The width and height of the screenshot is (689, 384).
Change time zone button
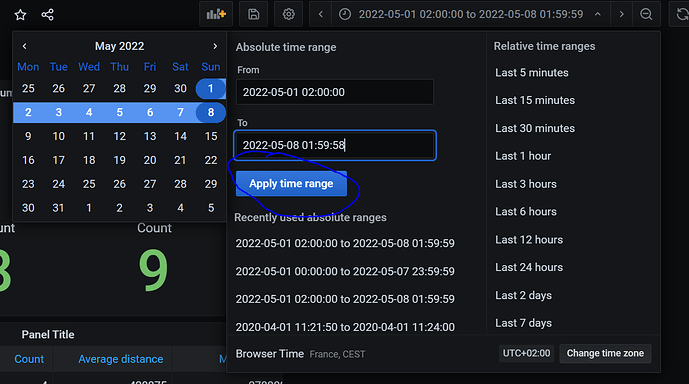pos(605,353)
